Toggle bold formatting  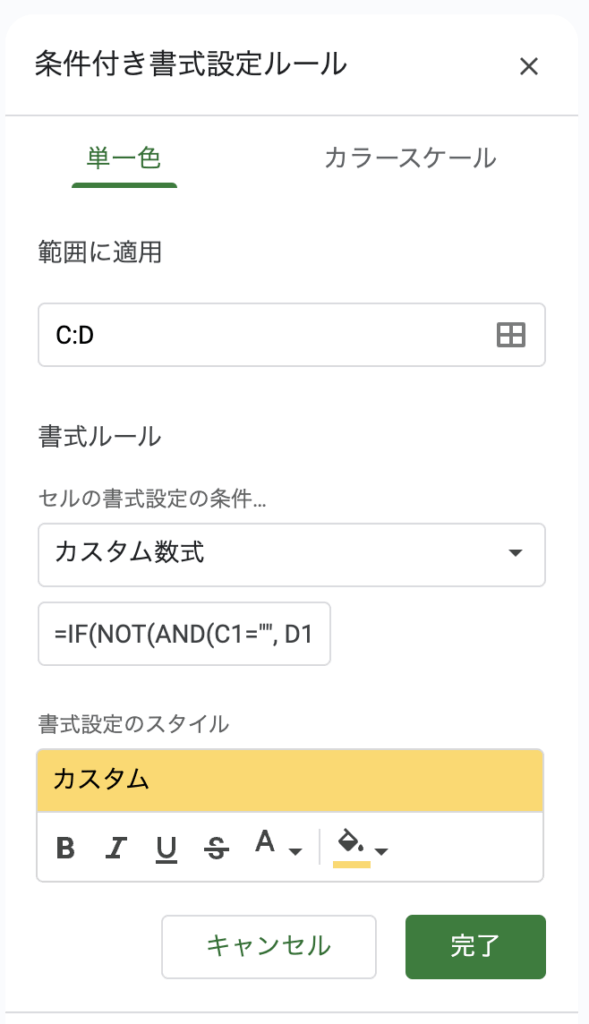click(x=65, y=848)
